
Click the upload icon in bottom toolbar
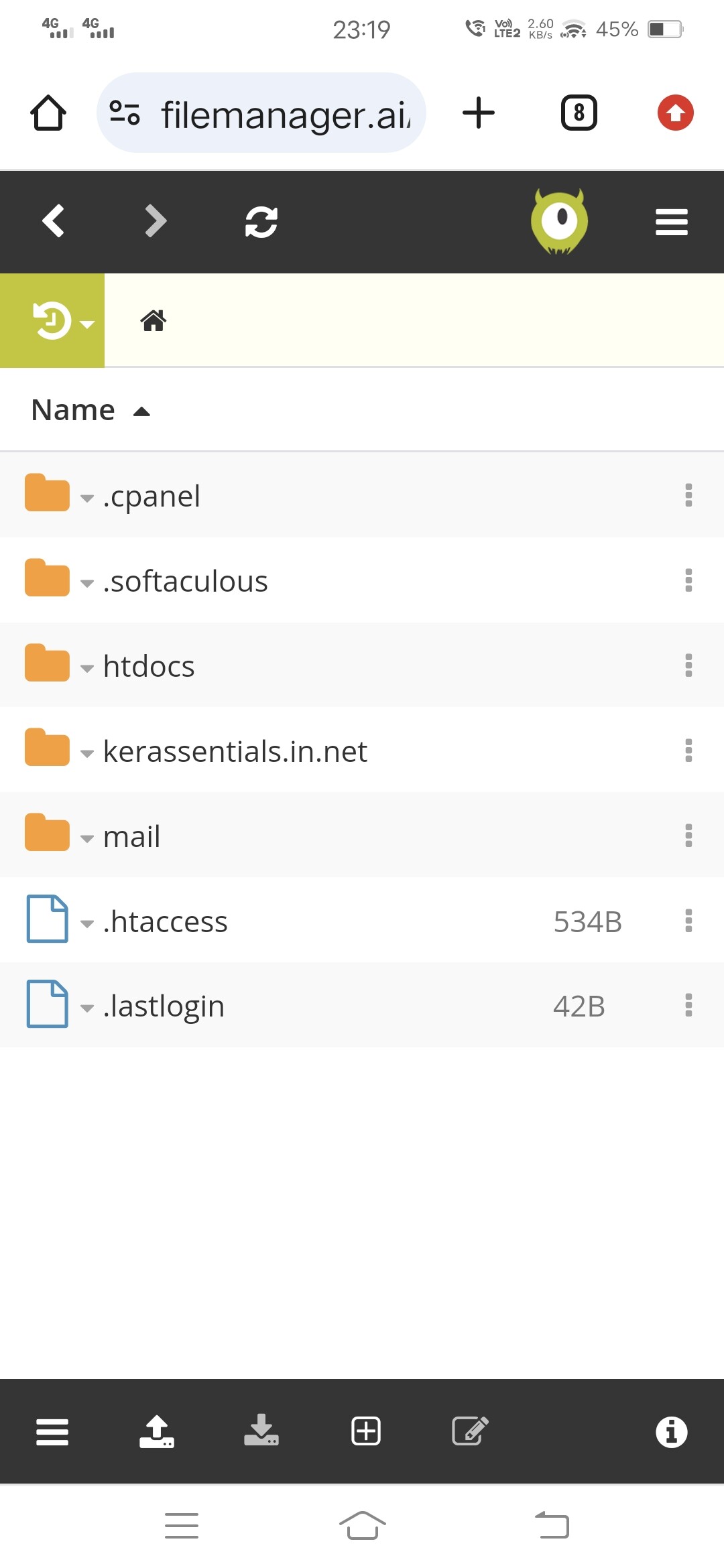click(x=157, y=1431)
